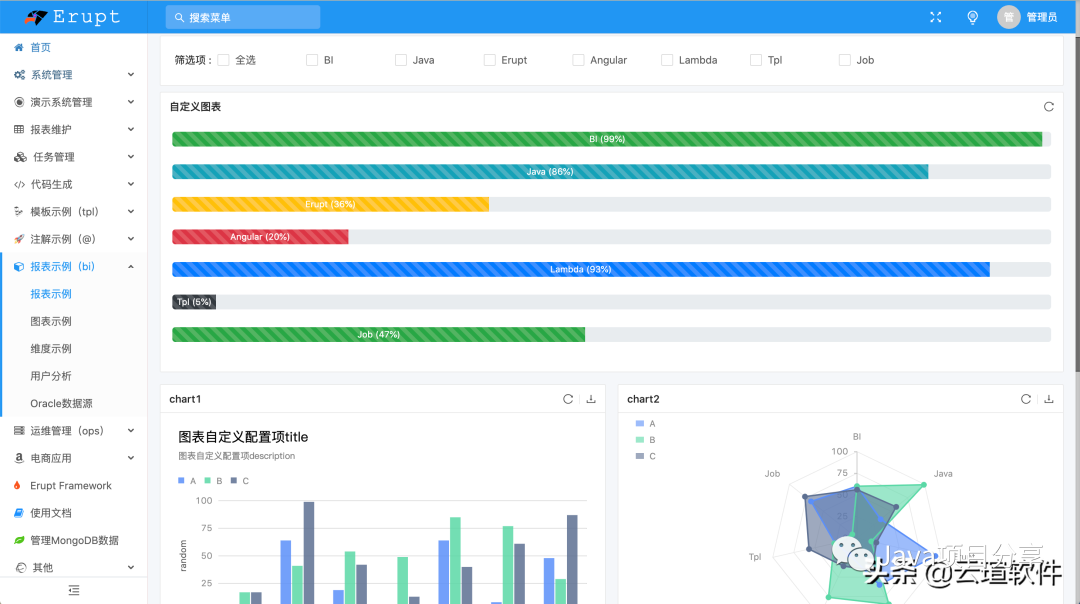Check the Angular filter checkbox
This screenshot has height=604, width=1080.
coord(578,59)
